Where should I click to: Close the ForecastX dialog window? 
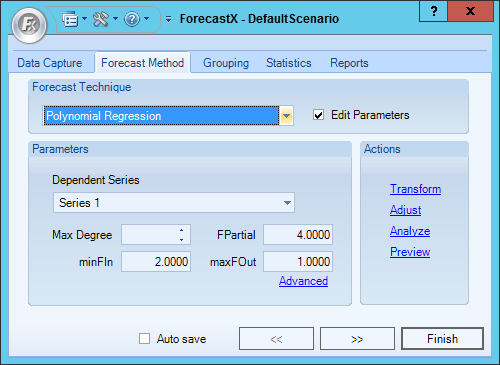pos(471,11)
